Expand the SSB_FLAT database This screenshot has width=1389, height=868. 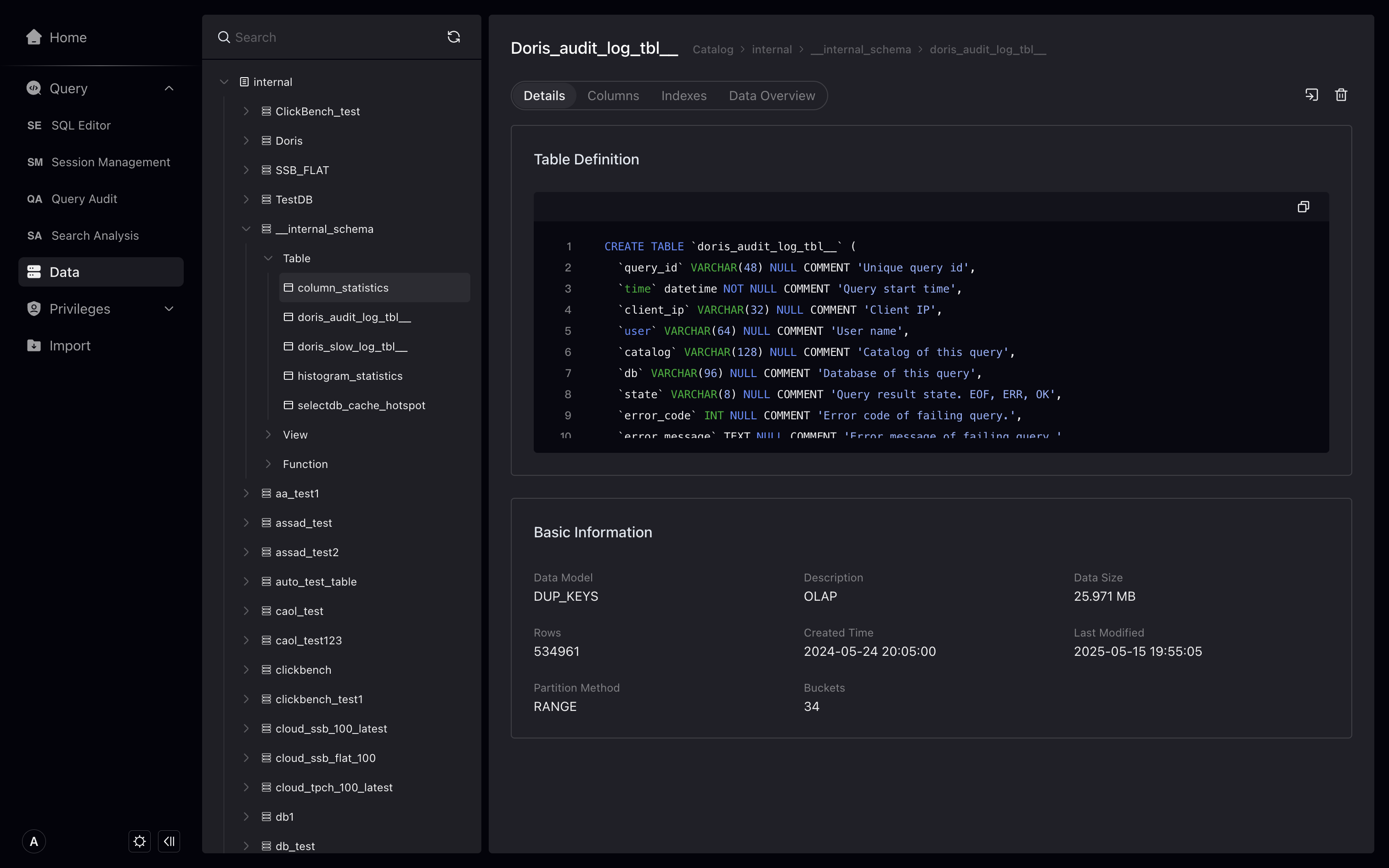246,170
